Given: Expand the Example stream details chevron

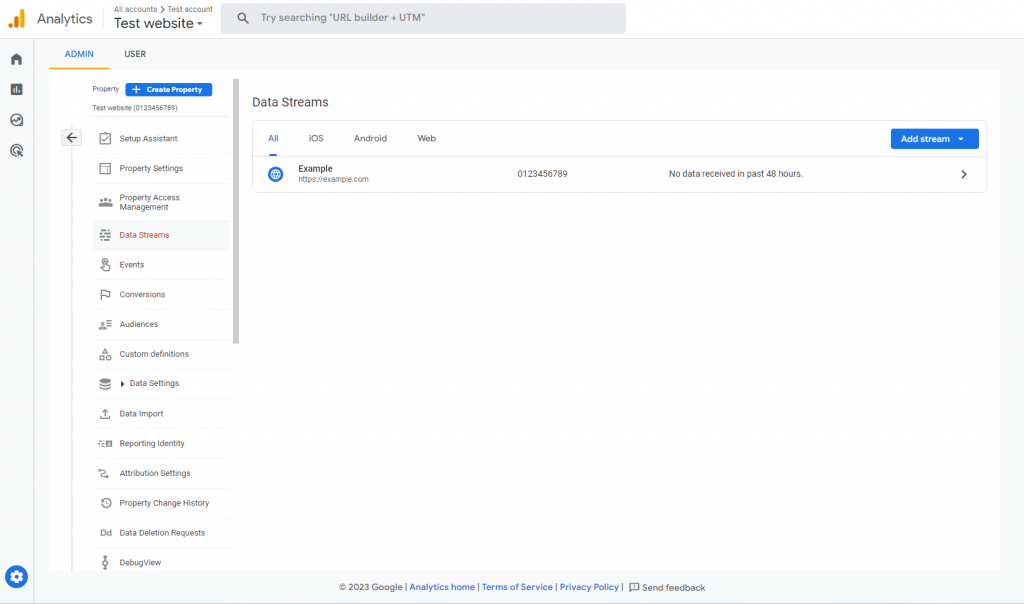Looking at the screenshot, I should click(963, 173).
